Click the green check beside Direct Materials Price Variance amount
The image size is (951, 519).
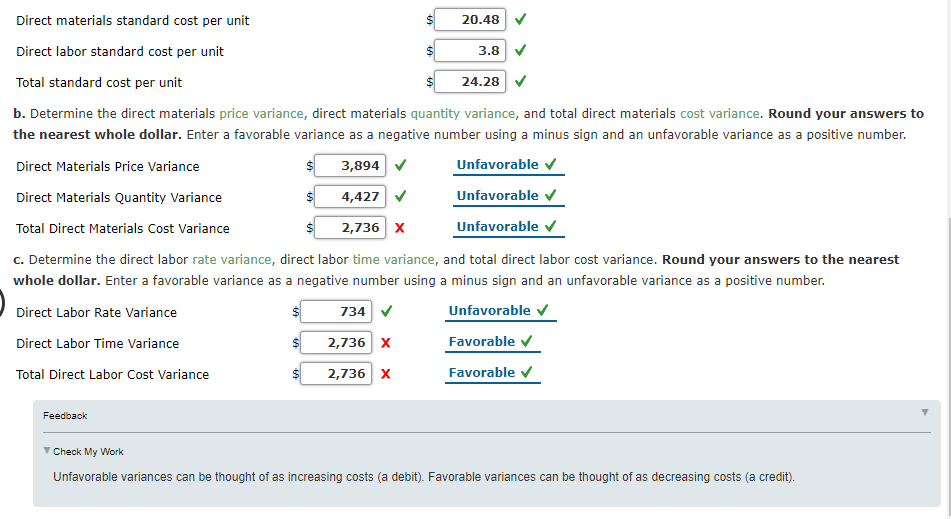pyautogui.click(x=400, y=165)
